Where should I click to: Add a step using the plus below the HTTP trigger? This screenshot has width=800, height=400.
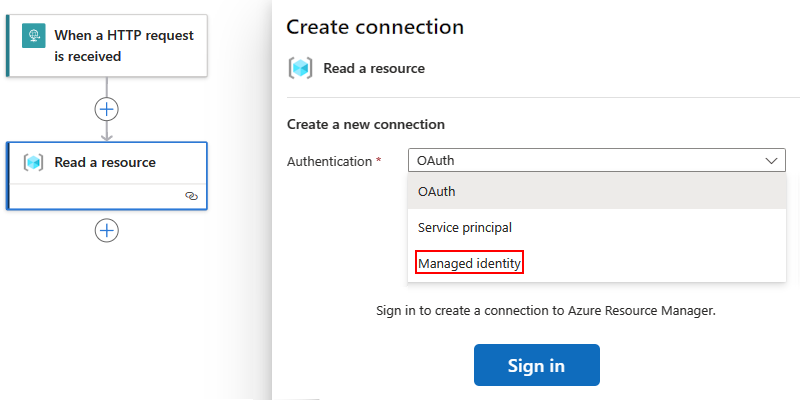click(x=107, y=109)
